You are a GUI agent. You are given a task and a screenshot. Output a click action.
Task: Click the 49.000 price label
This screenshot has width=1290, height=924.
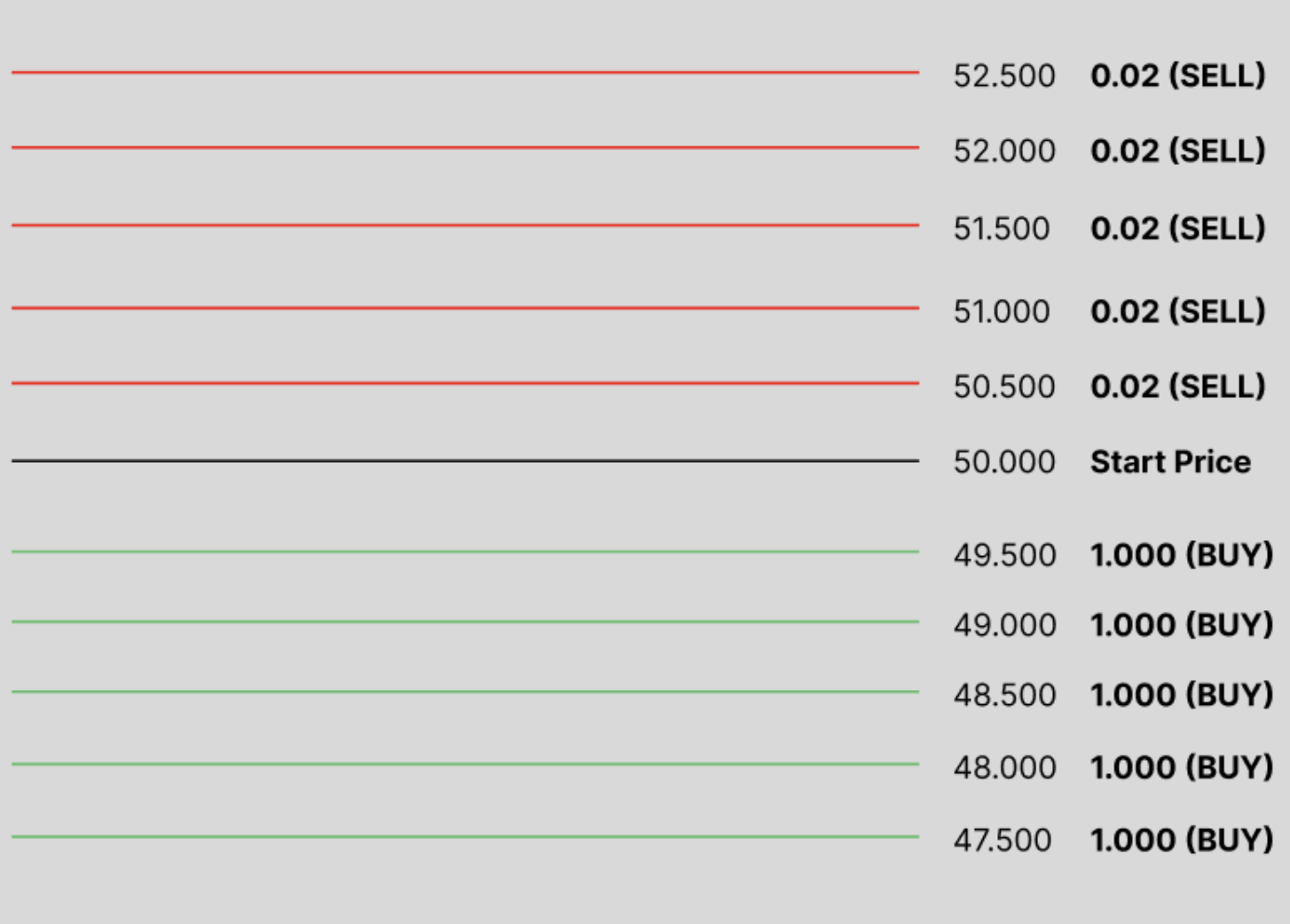click(x=1004, y=626)
